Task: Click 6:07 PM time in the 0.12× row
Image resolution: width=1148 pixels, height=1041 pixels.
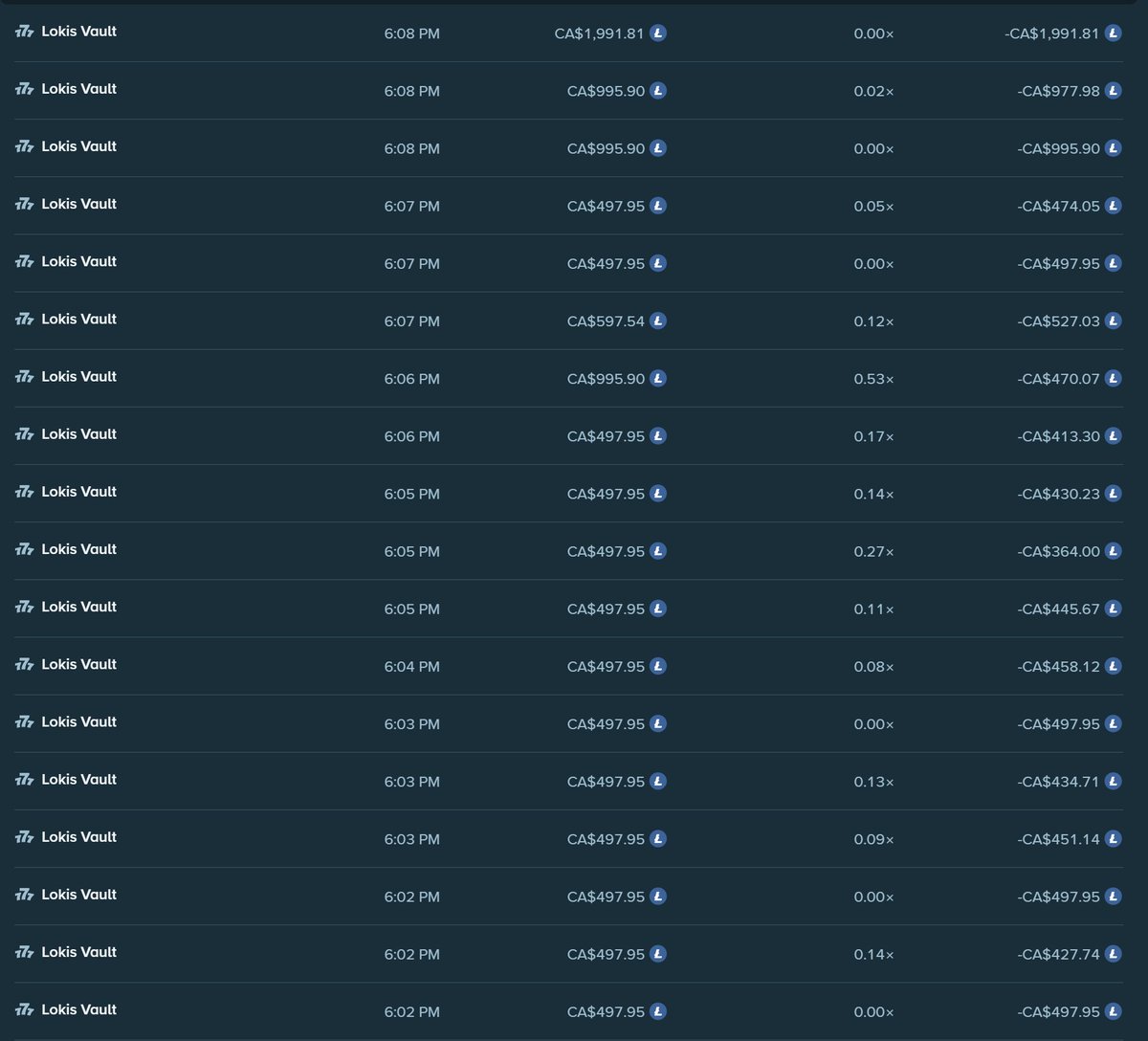Action: point(412,321)
